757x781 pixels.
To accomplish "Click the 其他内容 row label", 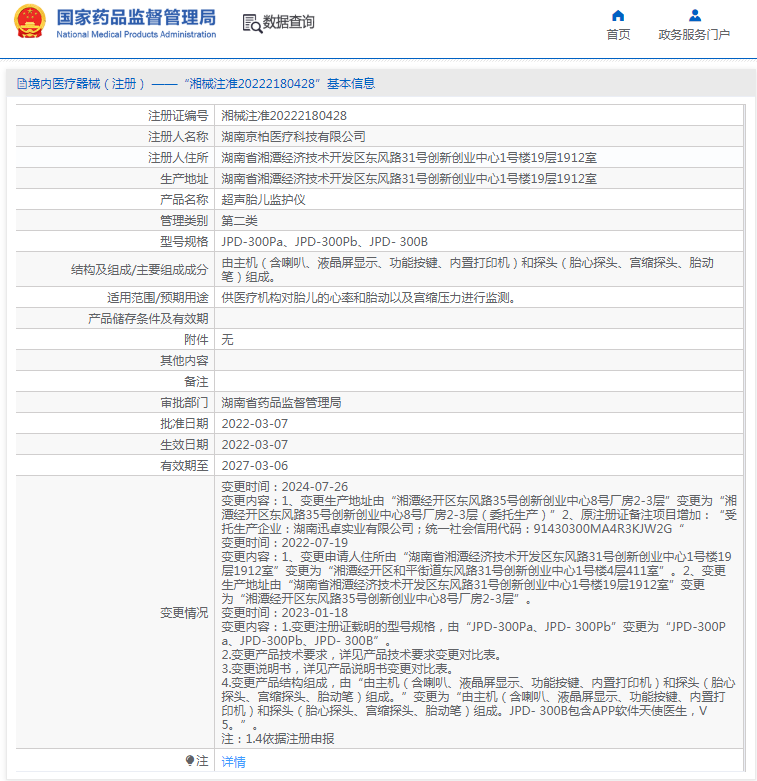I will click(184, 360).
